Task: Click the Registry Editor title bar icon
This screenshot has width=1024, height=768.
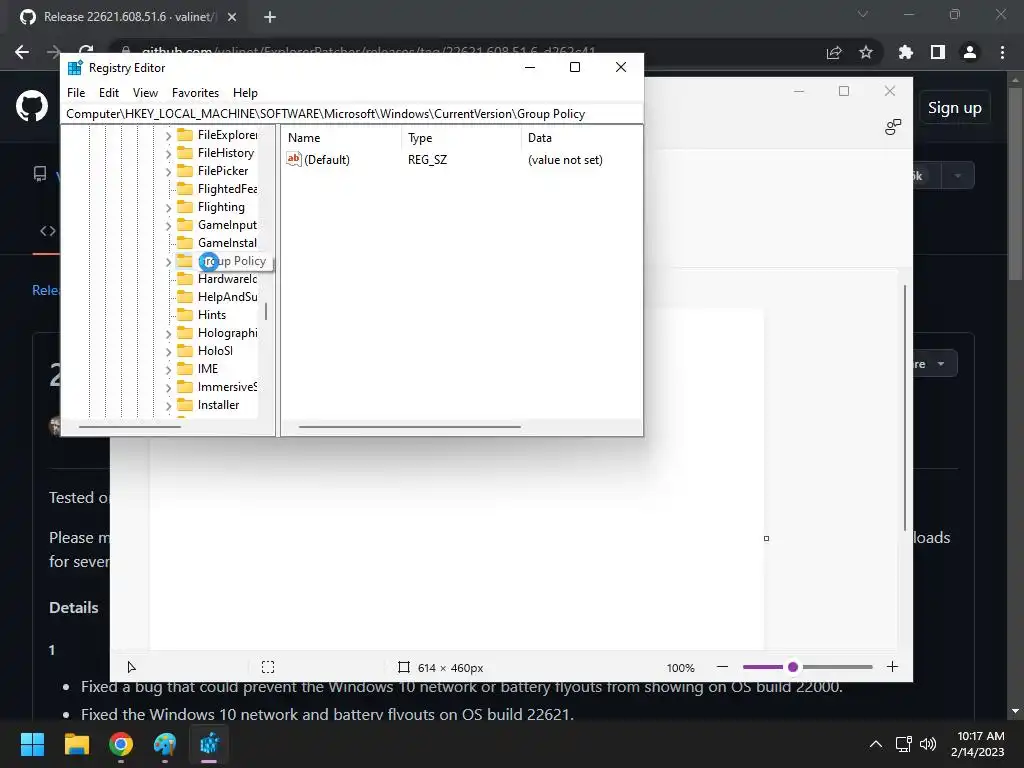Action: (x=75, y=68)
